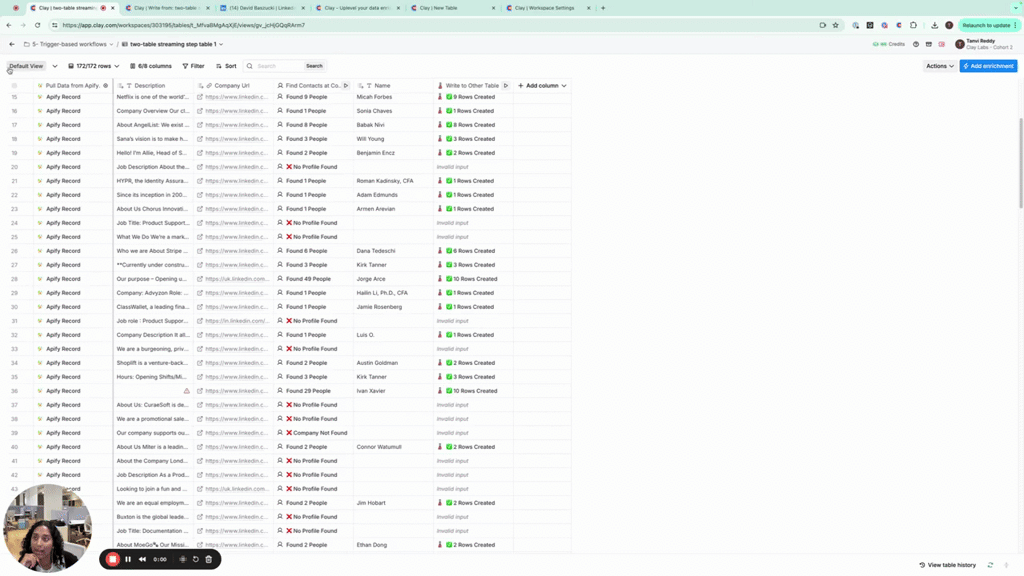Open the 6/8 columns visibility dropdown

pyautogui.click(x=150, y=66)
